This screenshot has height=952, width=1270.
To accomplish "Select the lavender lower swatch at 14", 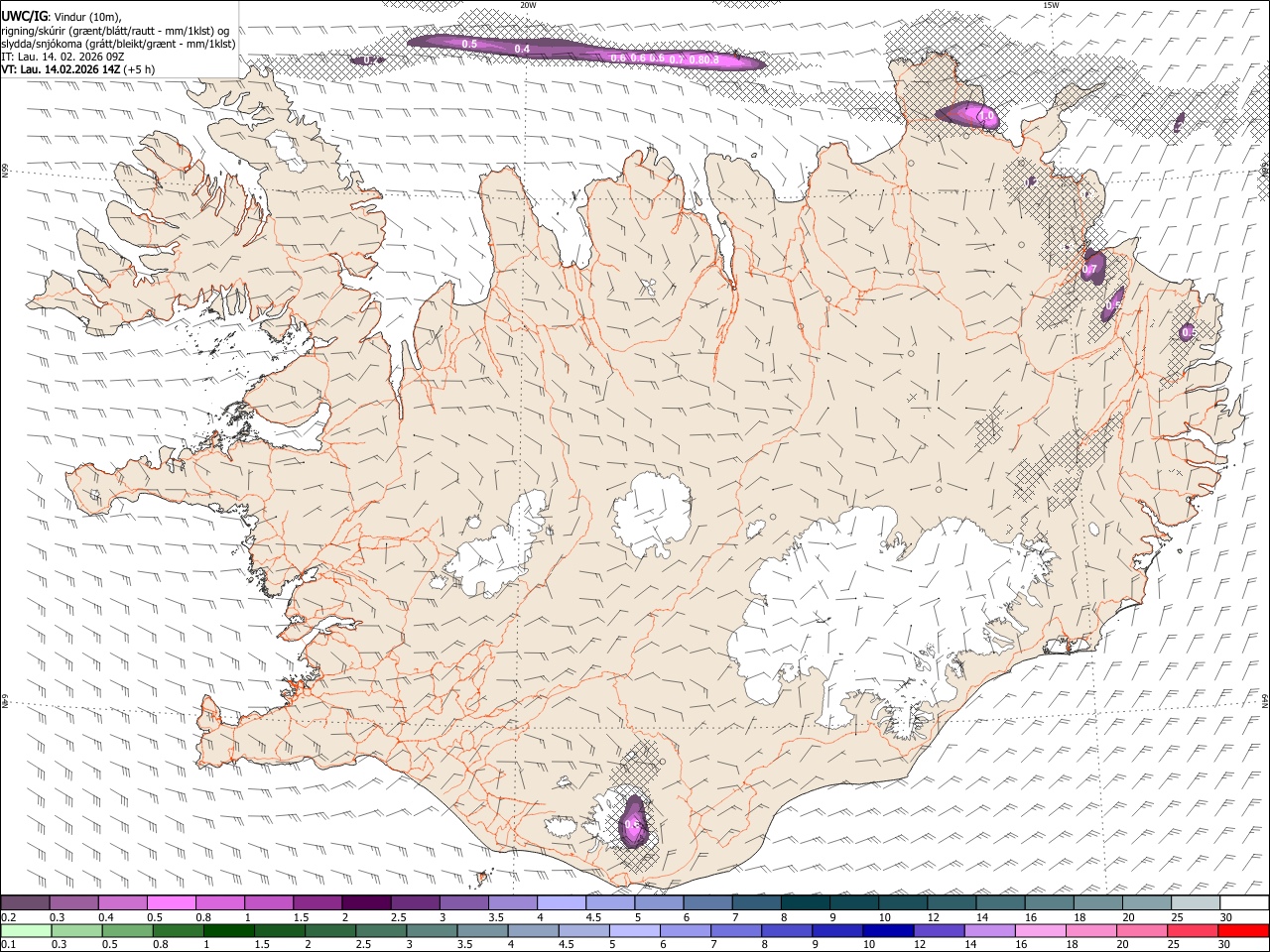I will [x=989, y=930].
